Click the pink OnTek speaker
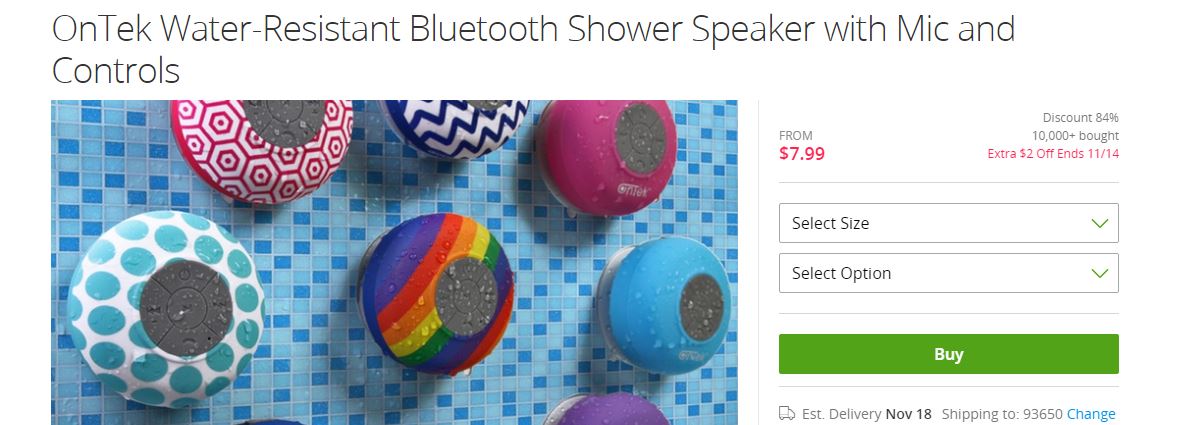 pos(606,156)
